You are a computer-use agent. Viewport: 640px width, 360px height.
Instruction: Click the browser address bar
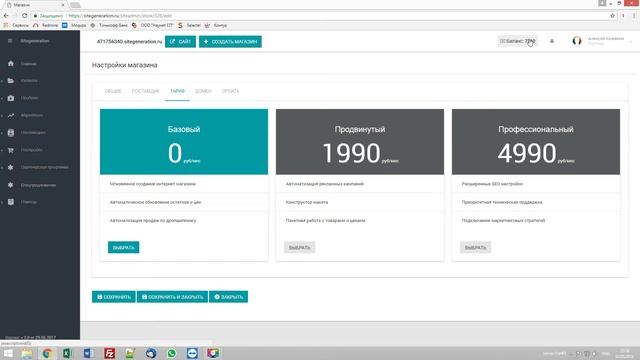click(x=322, y=16)
